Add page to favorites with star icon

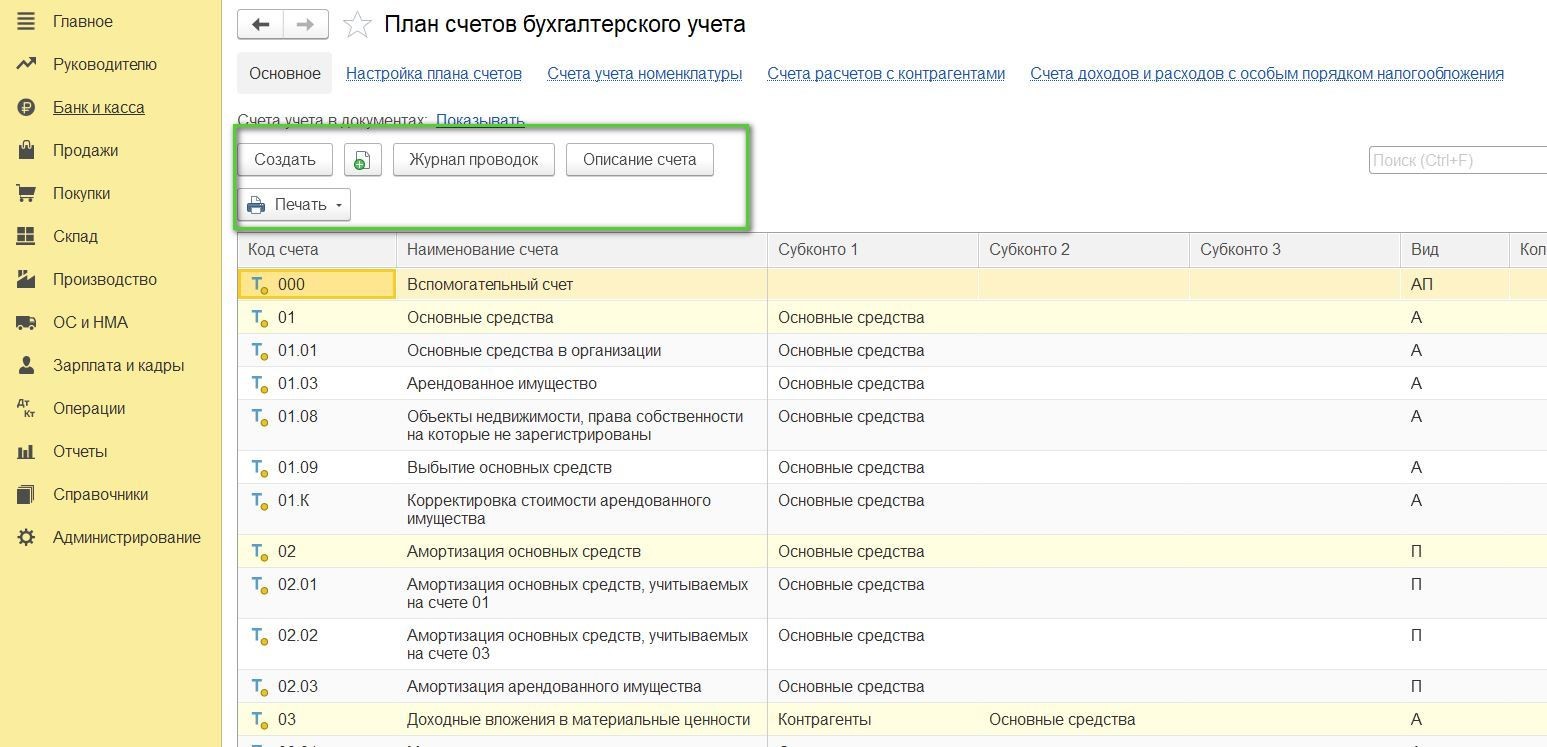point(357,25)
